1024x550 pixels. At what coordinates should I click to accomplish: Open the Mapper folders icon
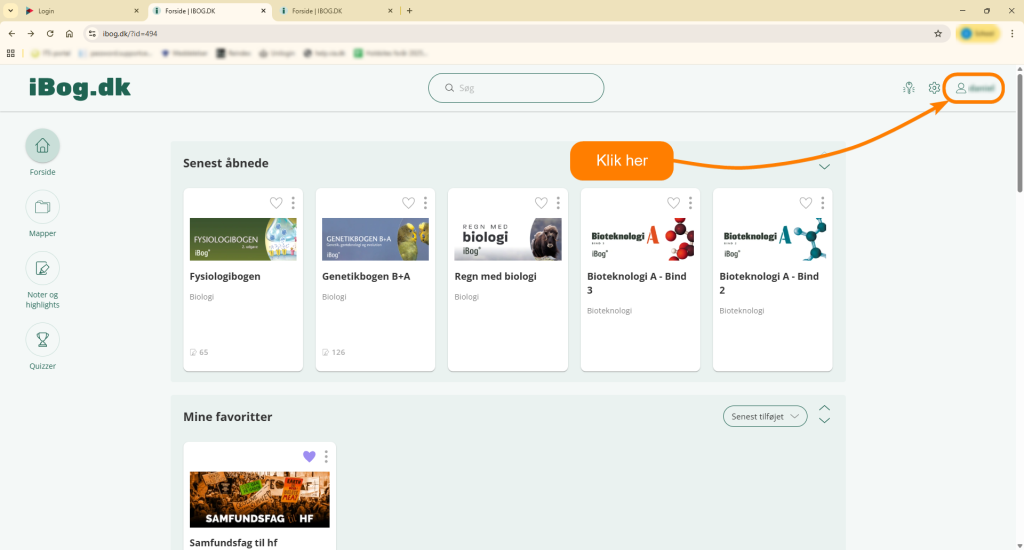(42, 207)
